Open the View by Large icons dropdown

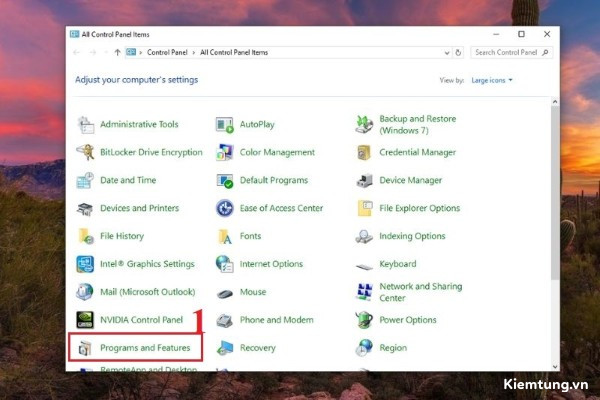[x=492, y=80]
